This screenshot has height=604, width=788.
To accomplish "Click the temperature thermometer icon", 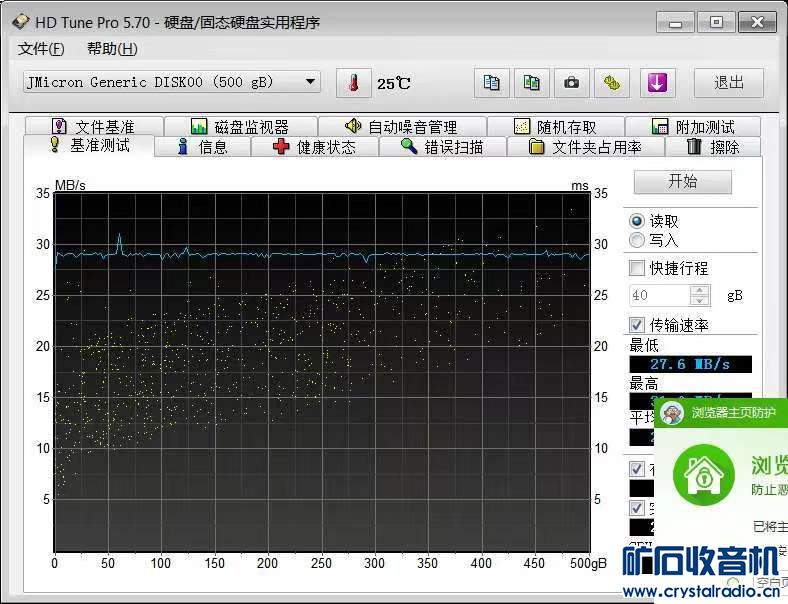I will click(353, 83).
